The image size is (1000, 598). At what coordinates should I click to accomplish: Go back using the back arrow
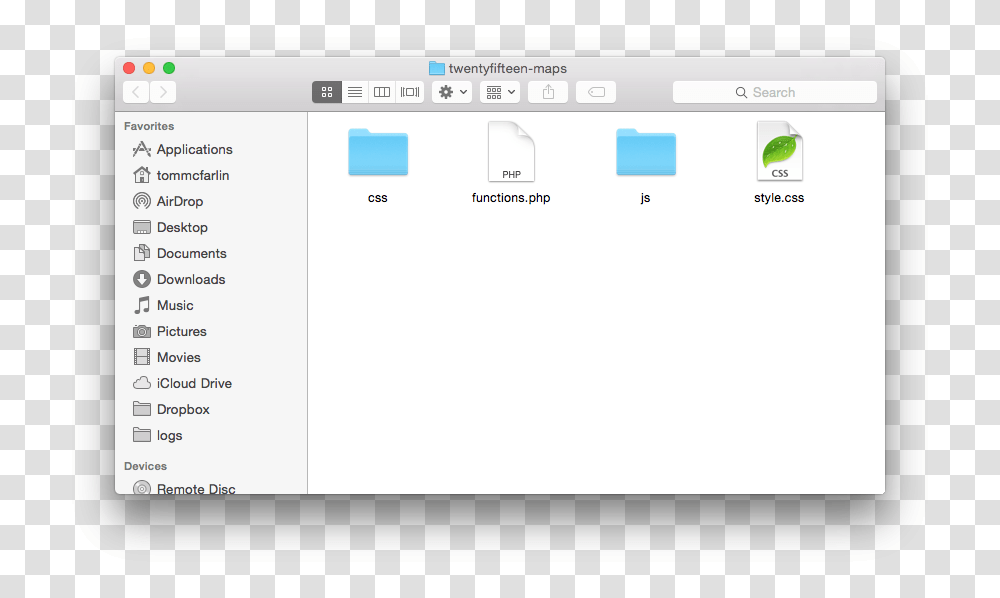click(x=136, y=92)
